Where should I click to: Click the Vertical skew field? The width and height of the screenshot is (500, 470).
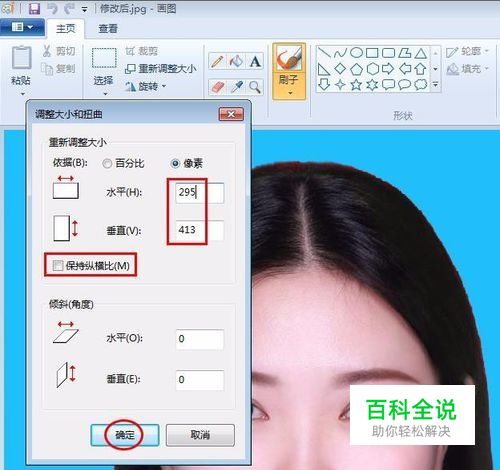[200, 380]
